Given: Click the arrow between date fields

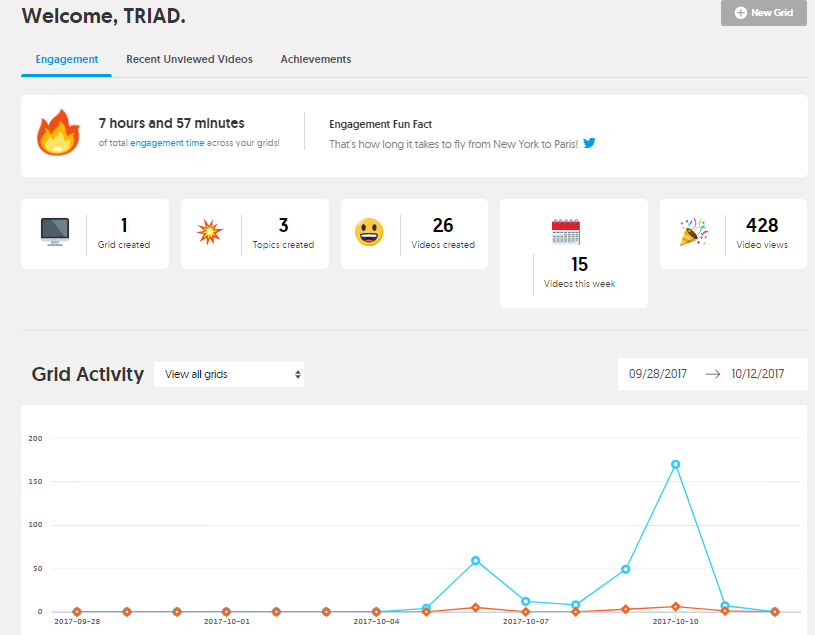Looking at the screenshot, I should tap(713, 374).
